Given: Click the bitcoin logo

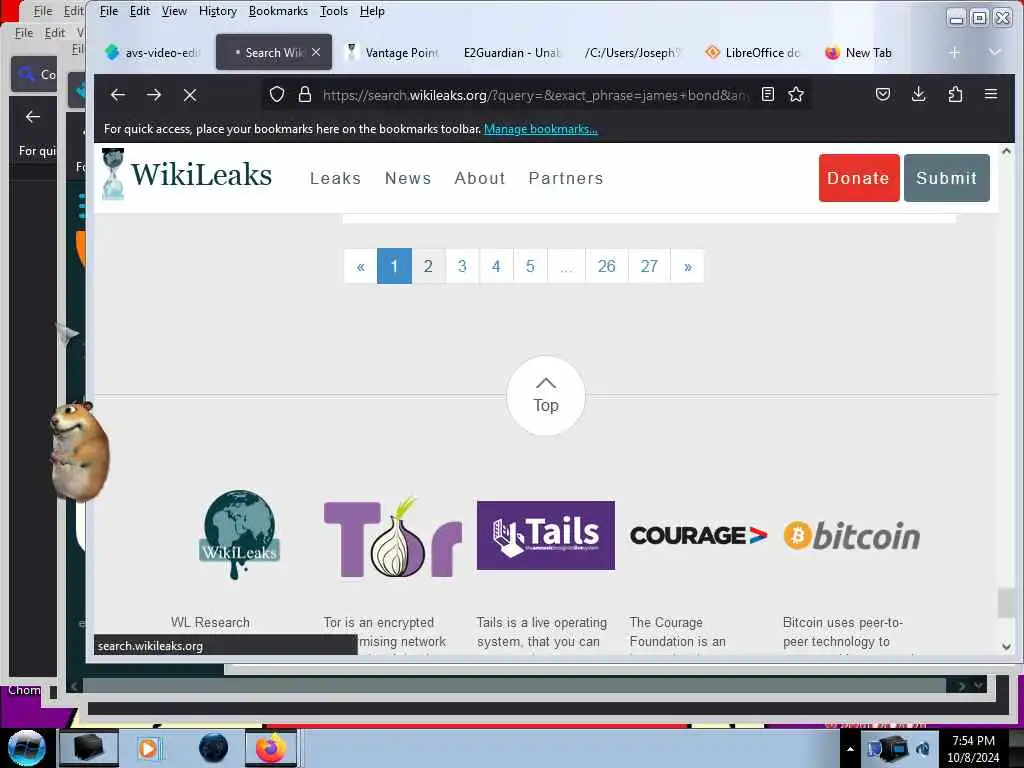Looking at the screenshot, I should (852, 536).
